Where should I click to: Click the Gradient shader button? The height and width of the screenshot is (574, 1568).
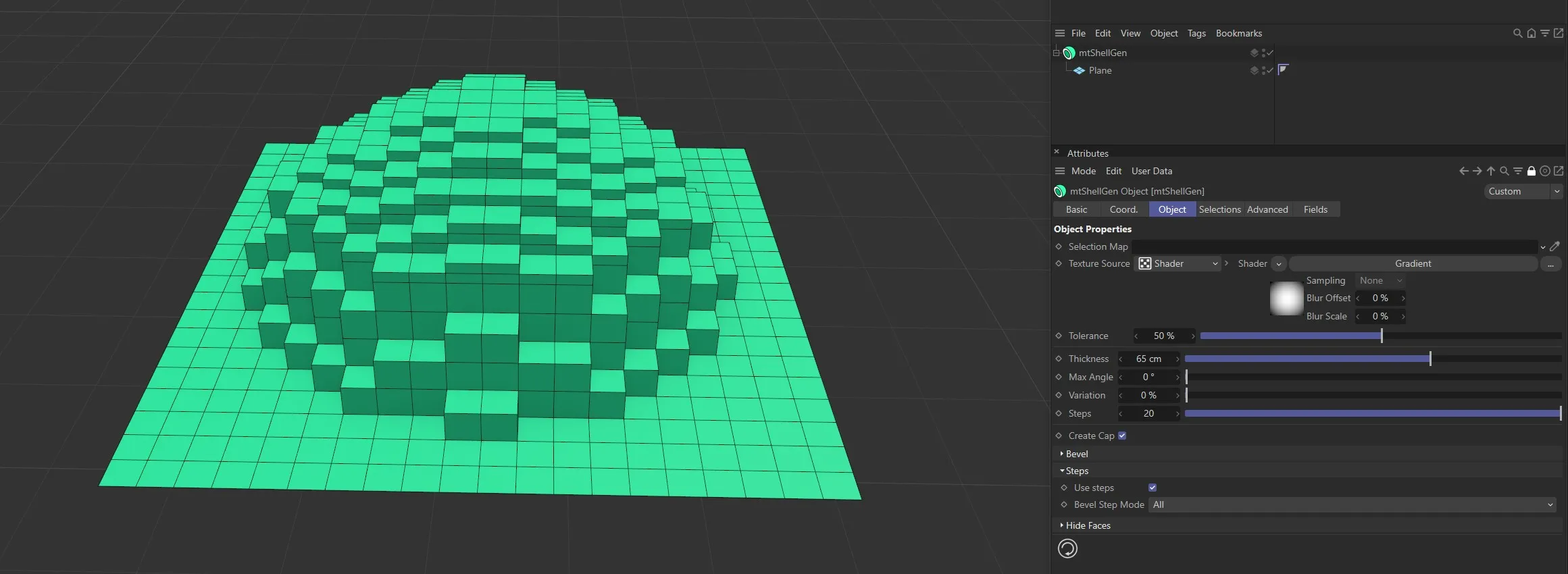[x=1413, y=264]
